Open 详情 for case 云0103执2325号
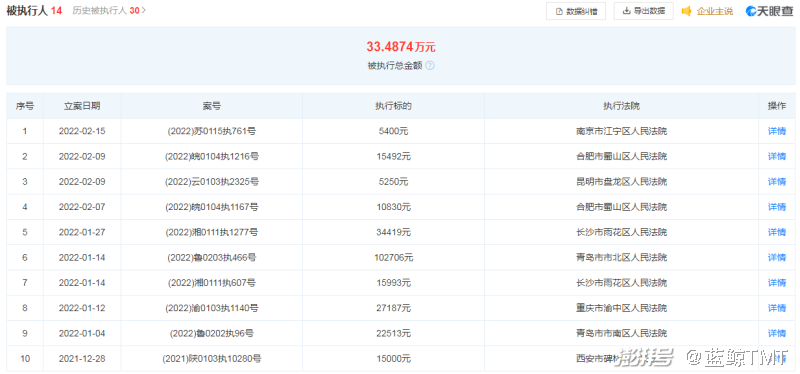 click(x=777, y=182)
